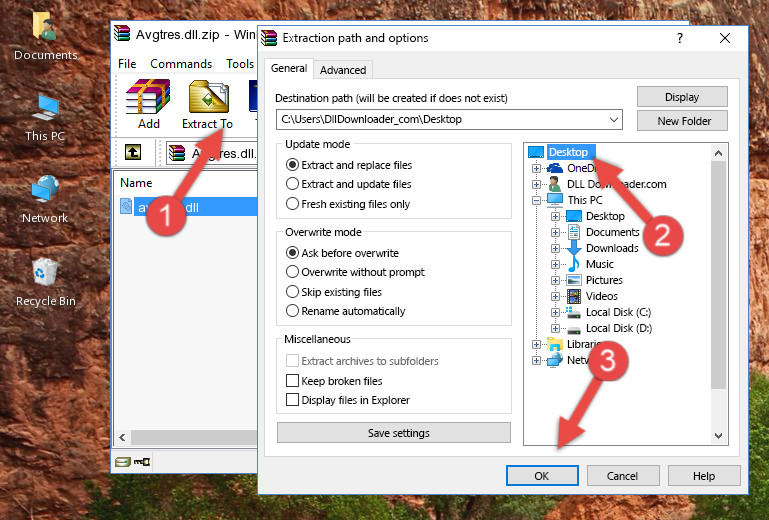769x520 pixels.
Task: Select Skip existing files radio button
Action: (x=292, y=291)
